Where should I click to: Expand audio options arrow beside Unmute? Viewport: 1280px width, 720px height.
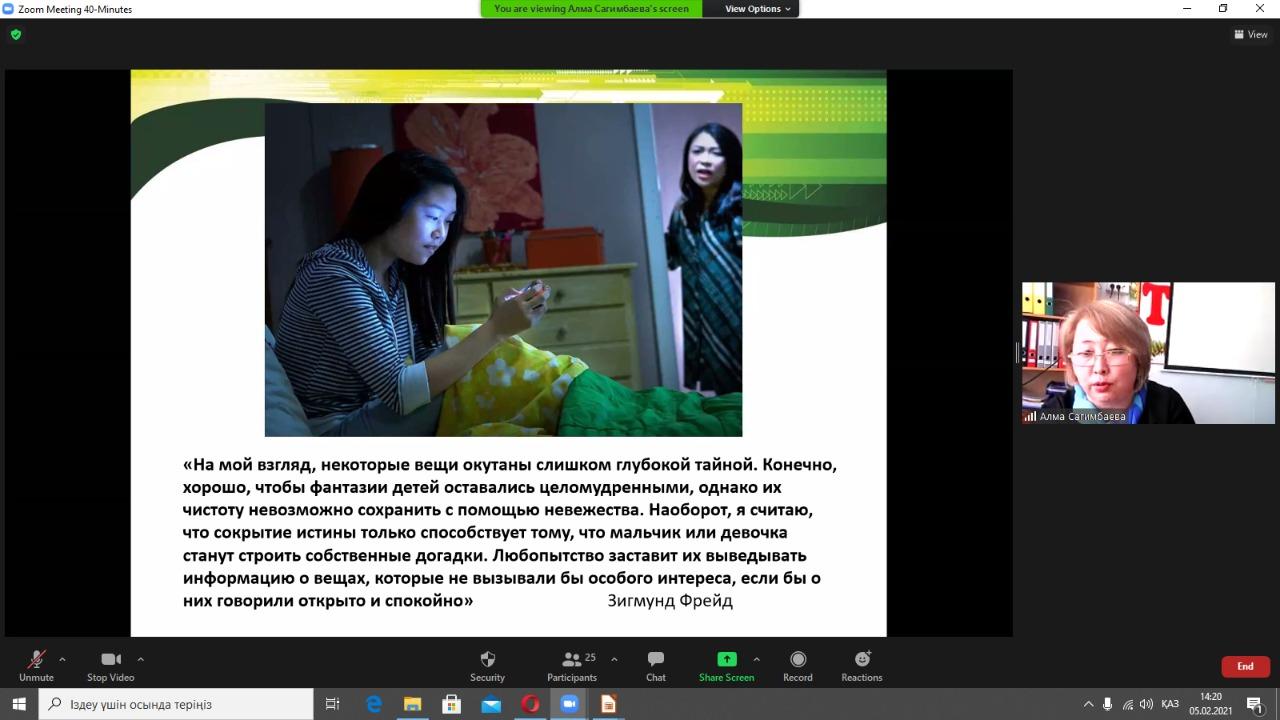pyautogui.click(x=62, y=659)
